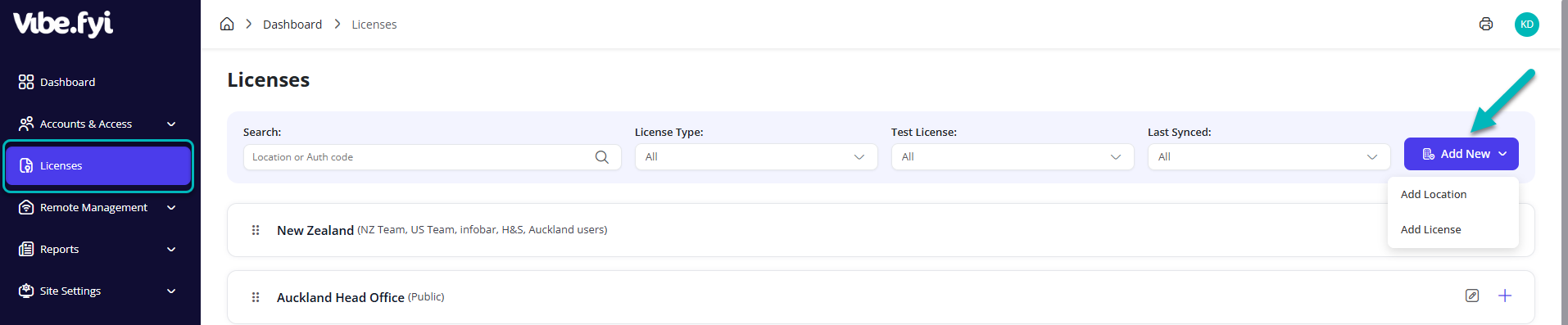Click the printer icon in top bar
This screenshot has width=1568, height=325.
click(1486, 25)
